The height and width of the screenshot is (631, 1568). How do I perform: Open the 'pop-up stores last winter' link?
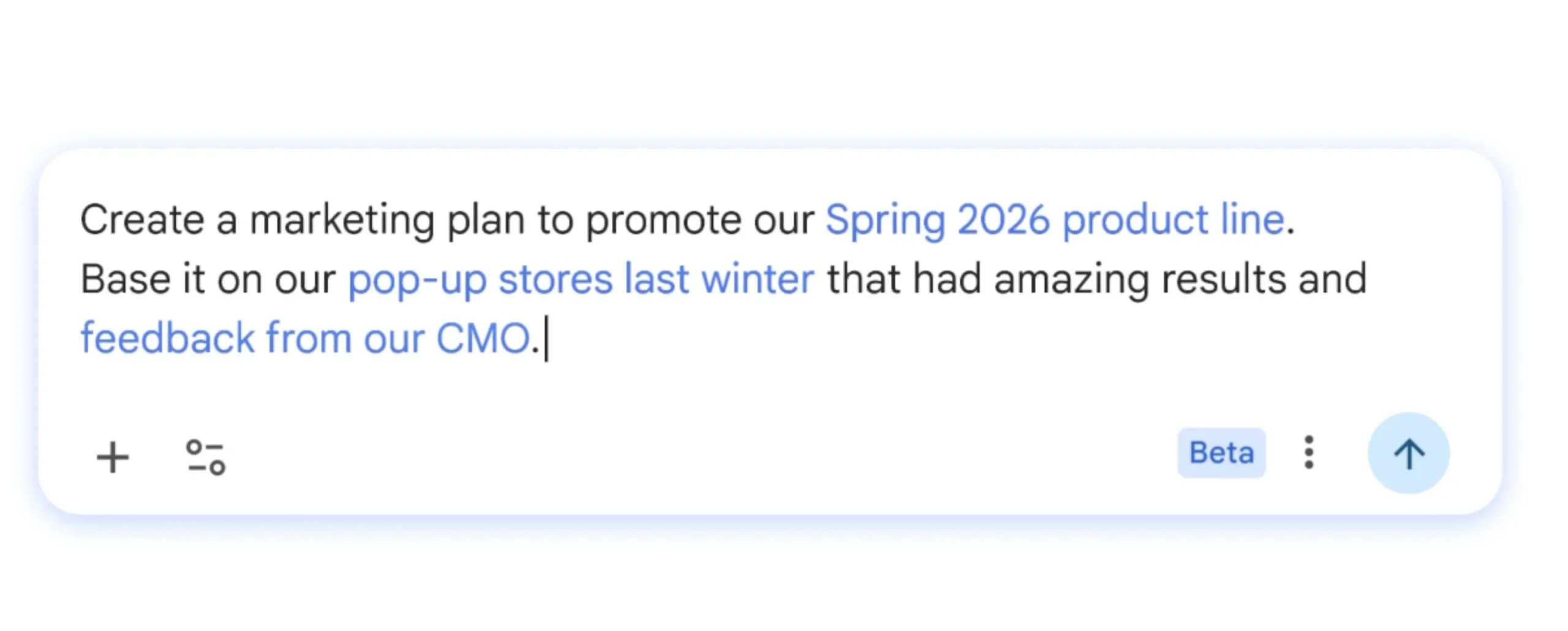[x=581, y=280]
